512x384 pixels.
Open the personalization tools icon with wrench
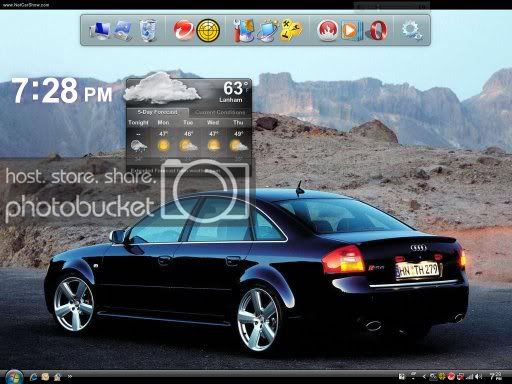(x=244, y=30)
